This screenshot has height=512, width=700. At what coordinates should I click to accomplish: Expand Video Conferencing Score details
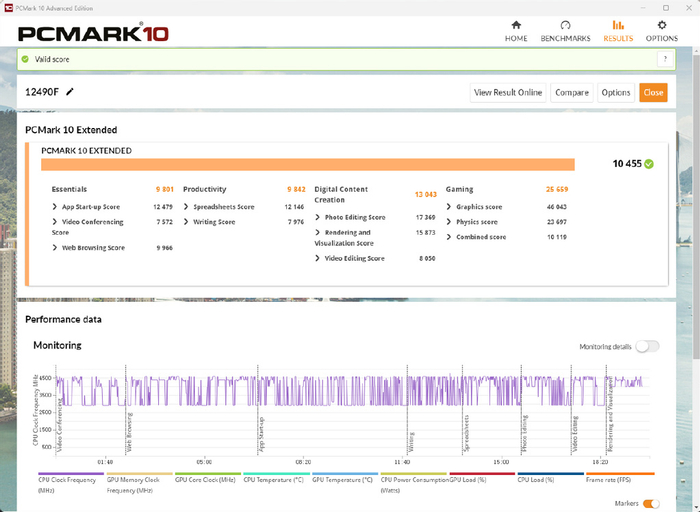point(54,222)
